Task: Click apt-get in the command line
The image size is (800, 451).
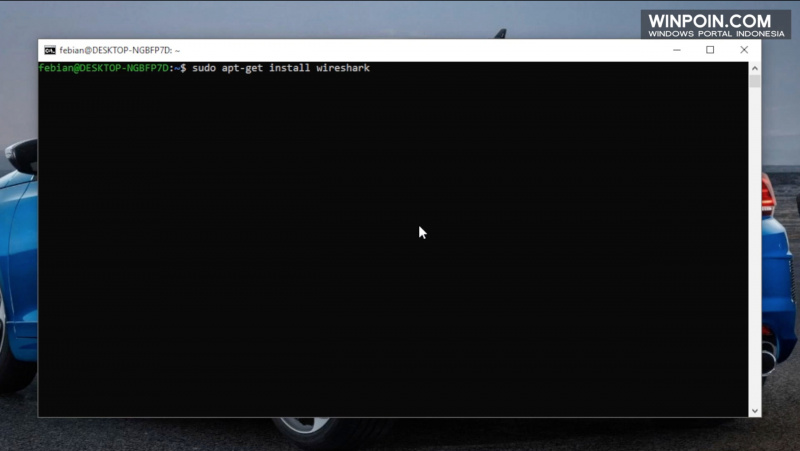Action: 242,68
